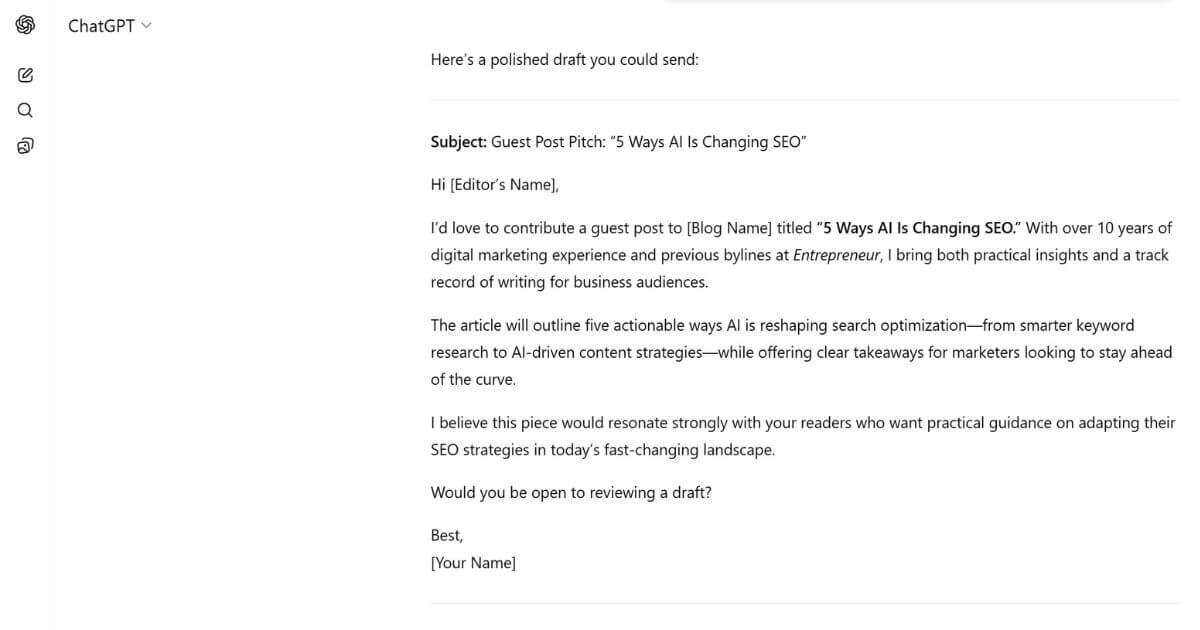The image size is (1200, 630).
Task: Open the image library icon in the sidebar
Action: (25, 145)
